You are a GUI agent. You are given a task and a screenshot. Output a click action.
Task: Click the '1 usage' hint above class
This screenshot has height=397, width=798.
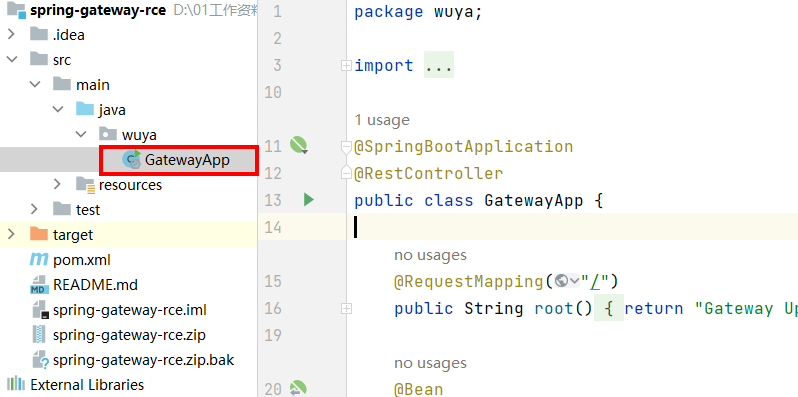382,120
